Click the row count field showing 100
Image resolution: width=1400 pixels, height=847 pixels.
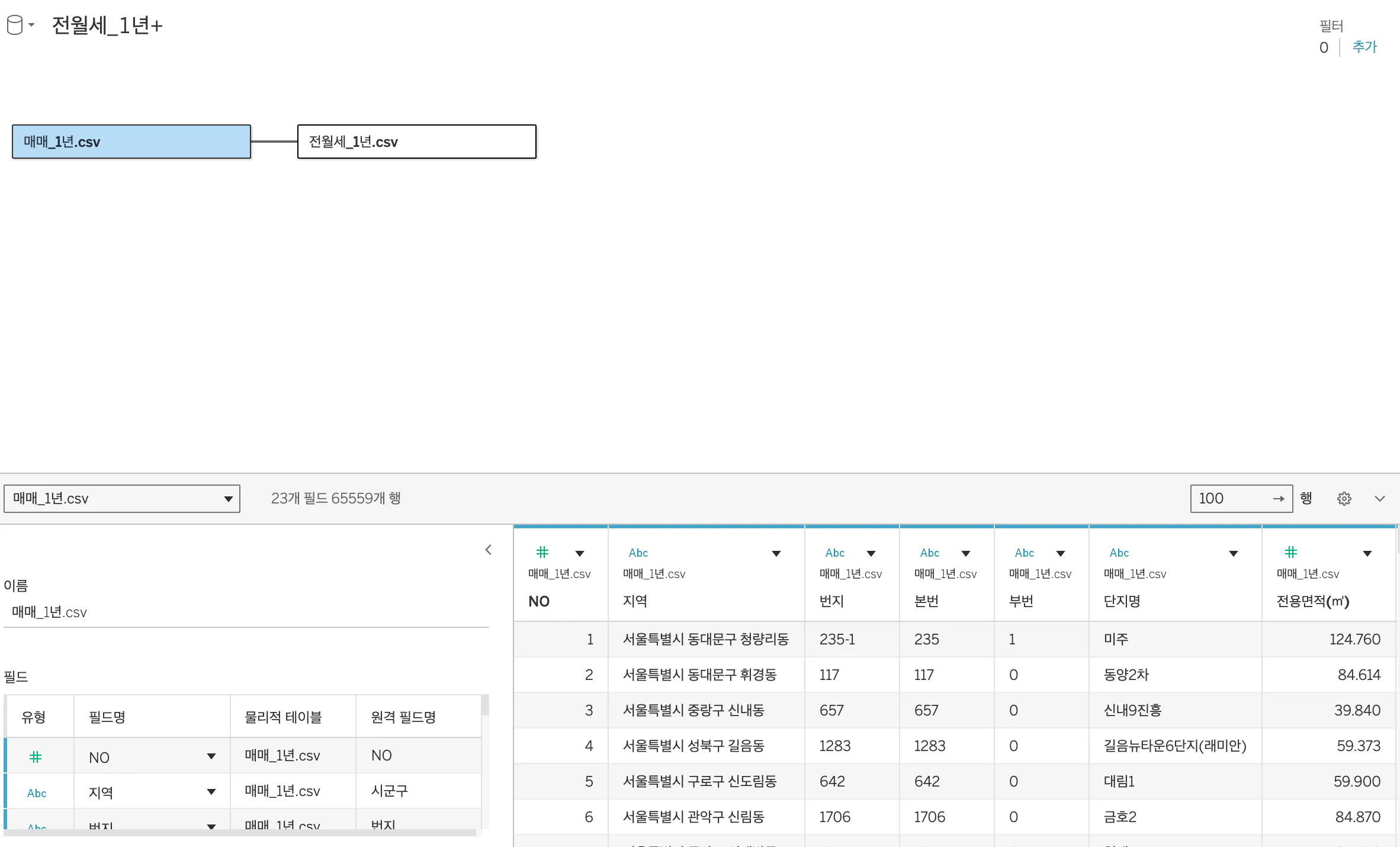tap(1232, 499)
